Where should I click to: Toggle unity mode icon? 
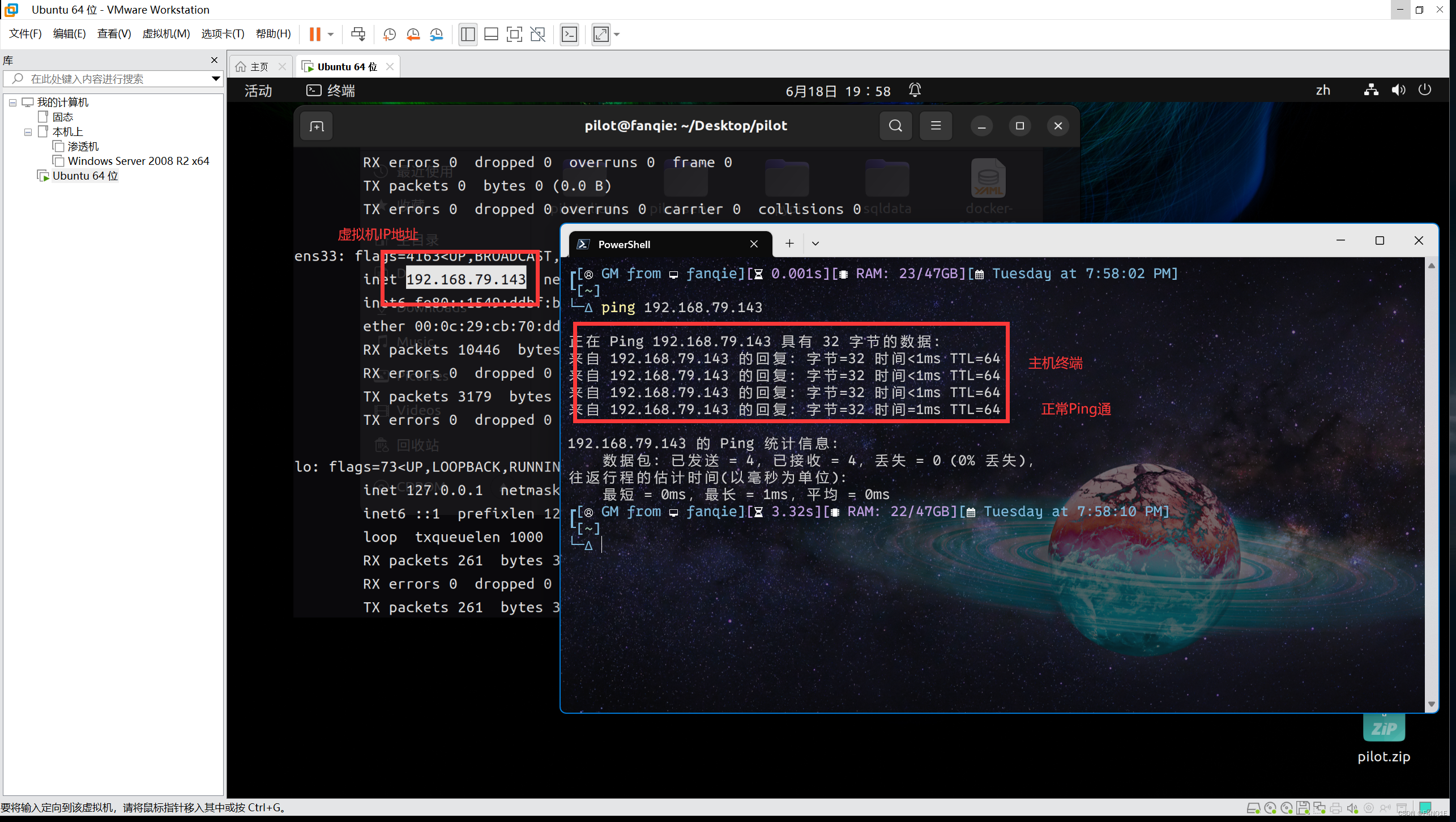click(x=537, y=35)
